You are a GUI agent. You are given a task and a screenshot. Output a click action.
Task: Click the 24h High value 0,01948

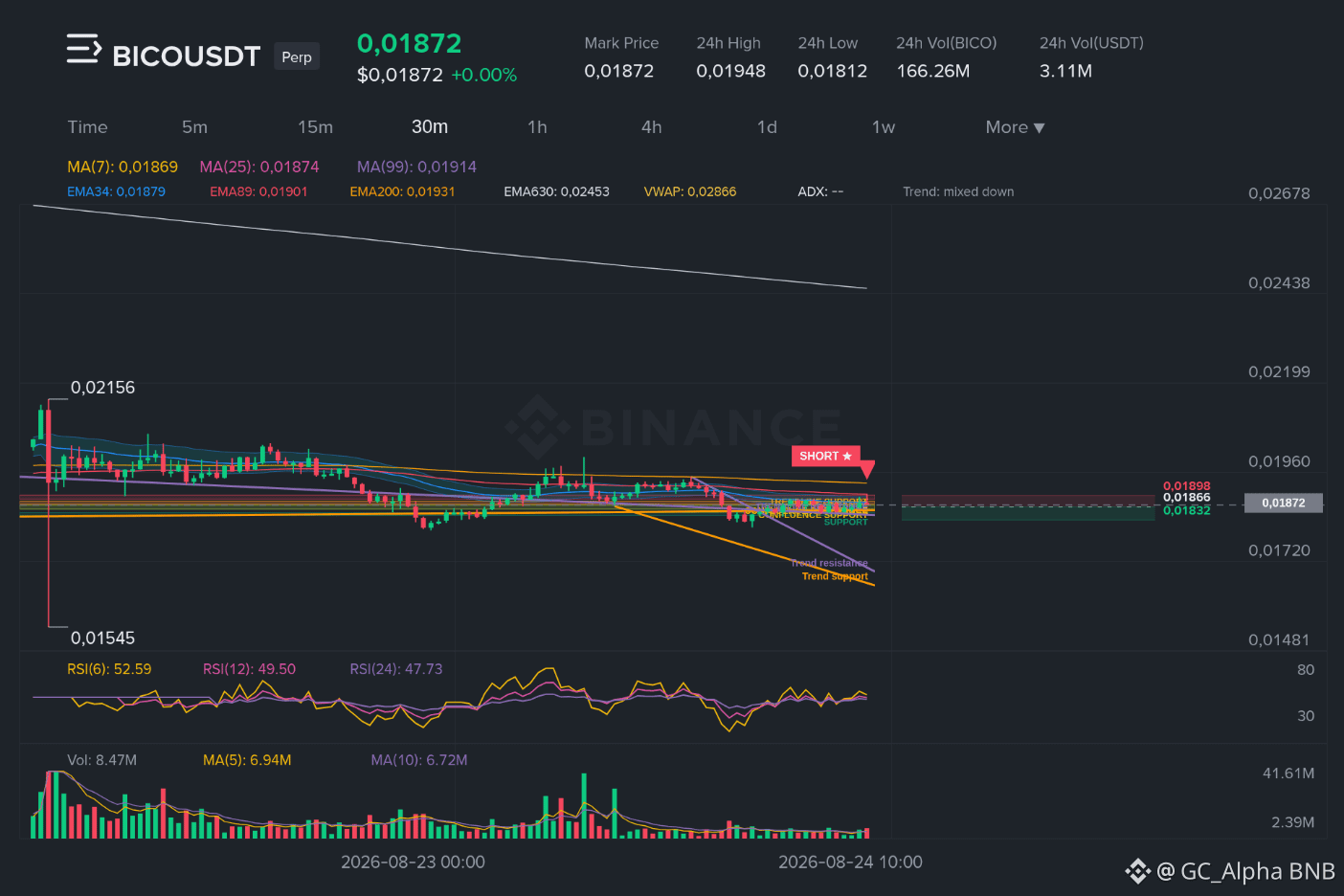(730, 71)
